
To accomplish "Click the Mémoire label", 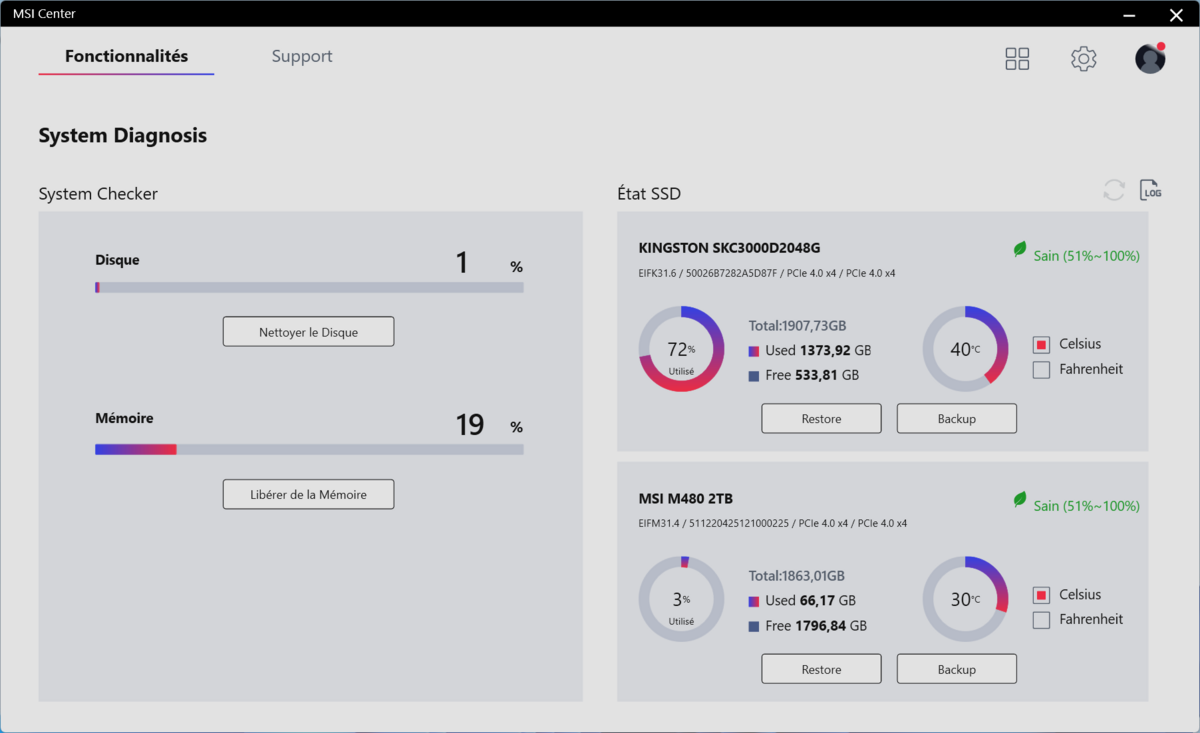I will tap(124, 419).
